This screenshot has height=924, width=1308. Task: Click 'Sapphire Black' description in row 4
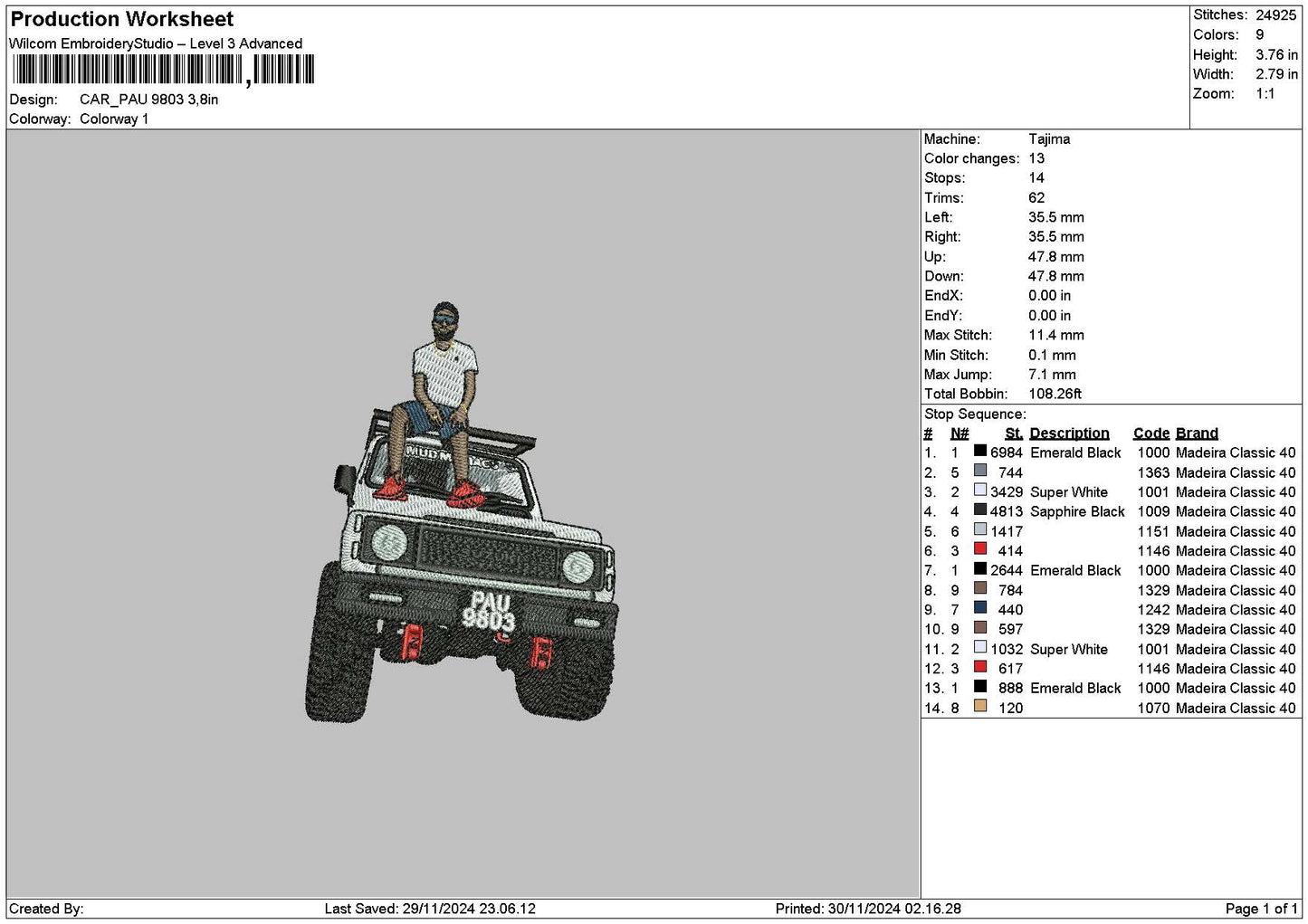[1077, 511]
